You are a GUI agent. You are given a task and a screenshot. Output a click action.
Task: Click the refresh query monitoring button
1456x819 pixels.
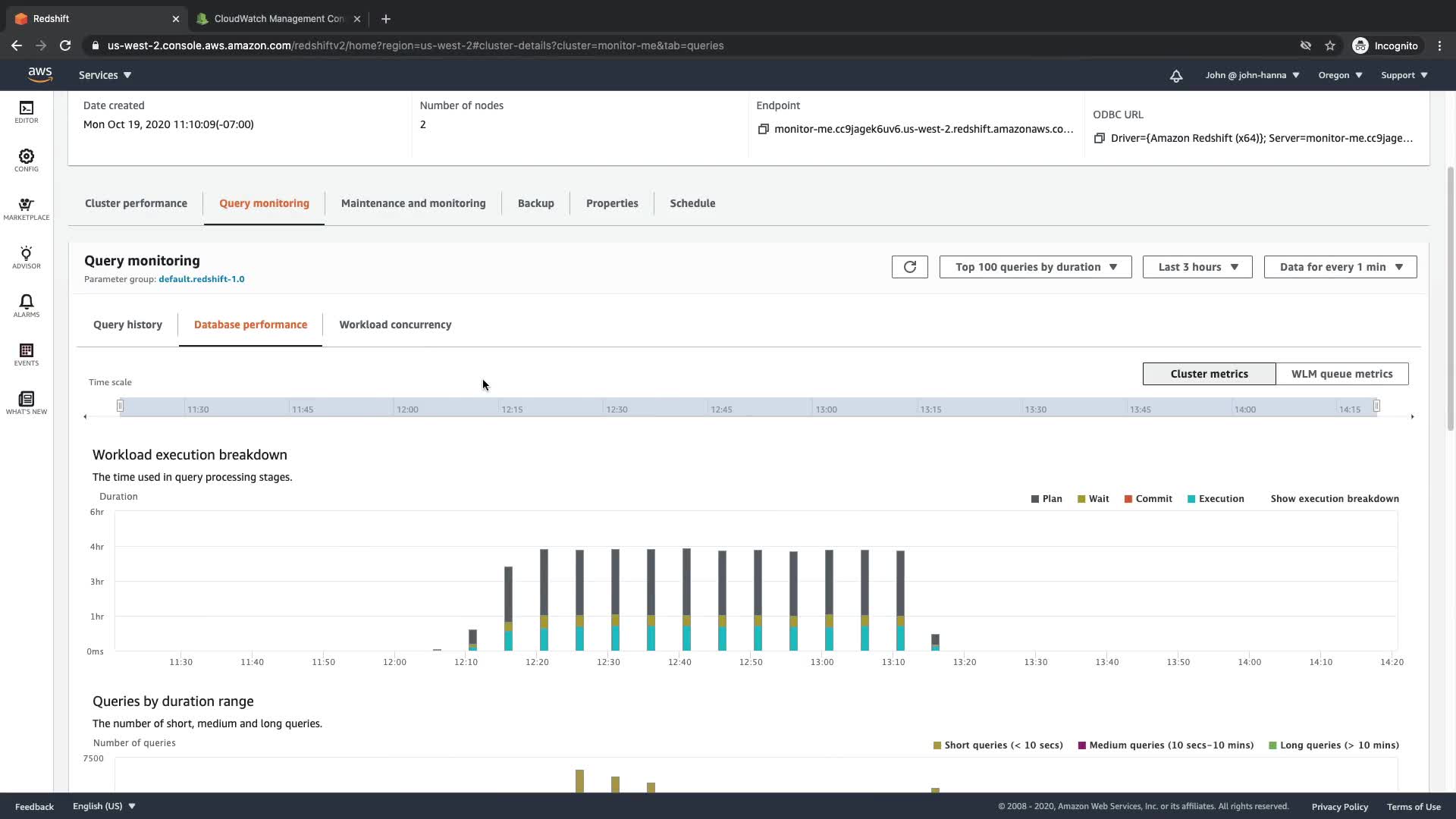909,267
